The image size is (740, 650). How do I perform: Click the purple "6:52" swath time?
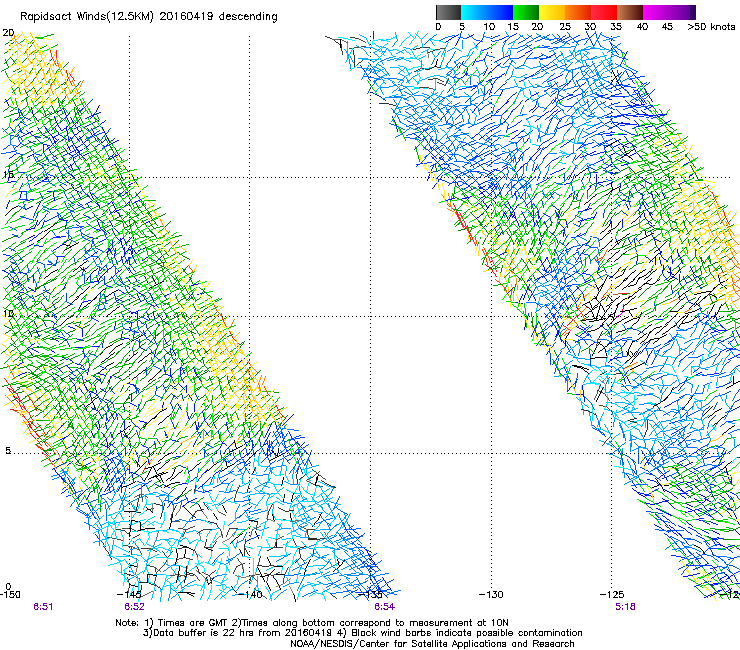point(135,607)
